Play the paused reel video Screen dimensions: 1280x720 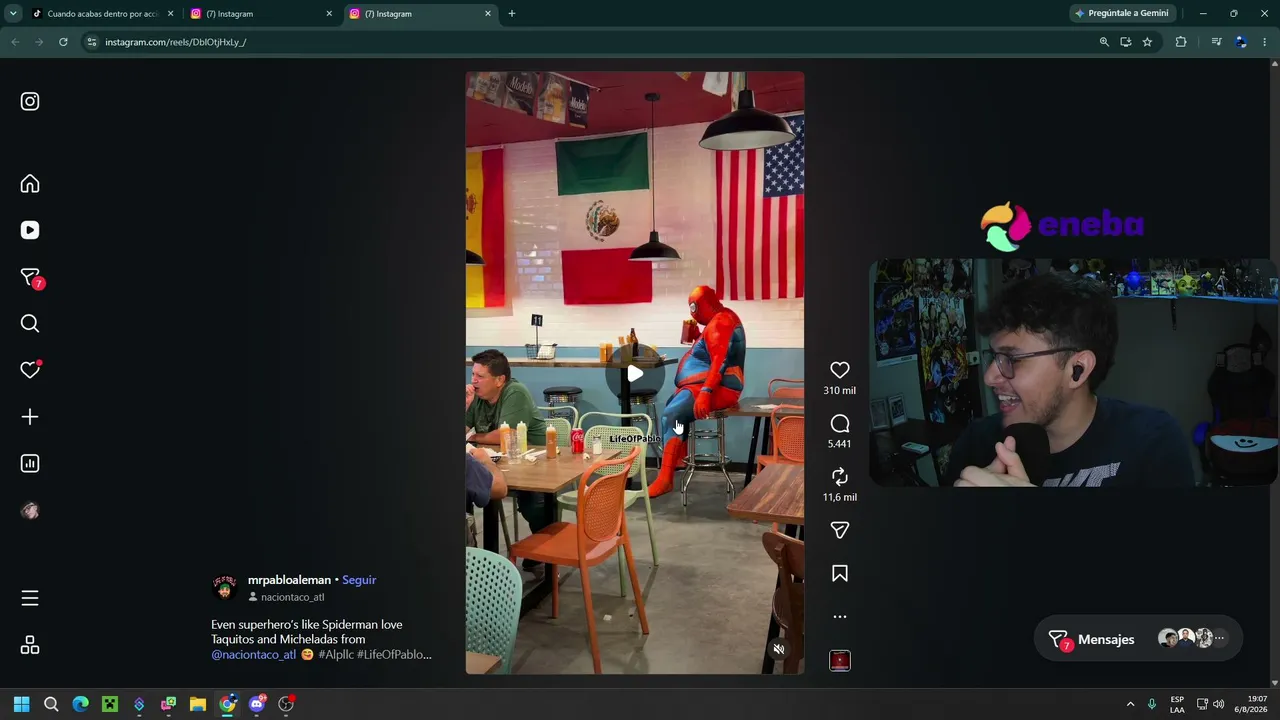[x=635, y=374]
